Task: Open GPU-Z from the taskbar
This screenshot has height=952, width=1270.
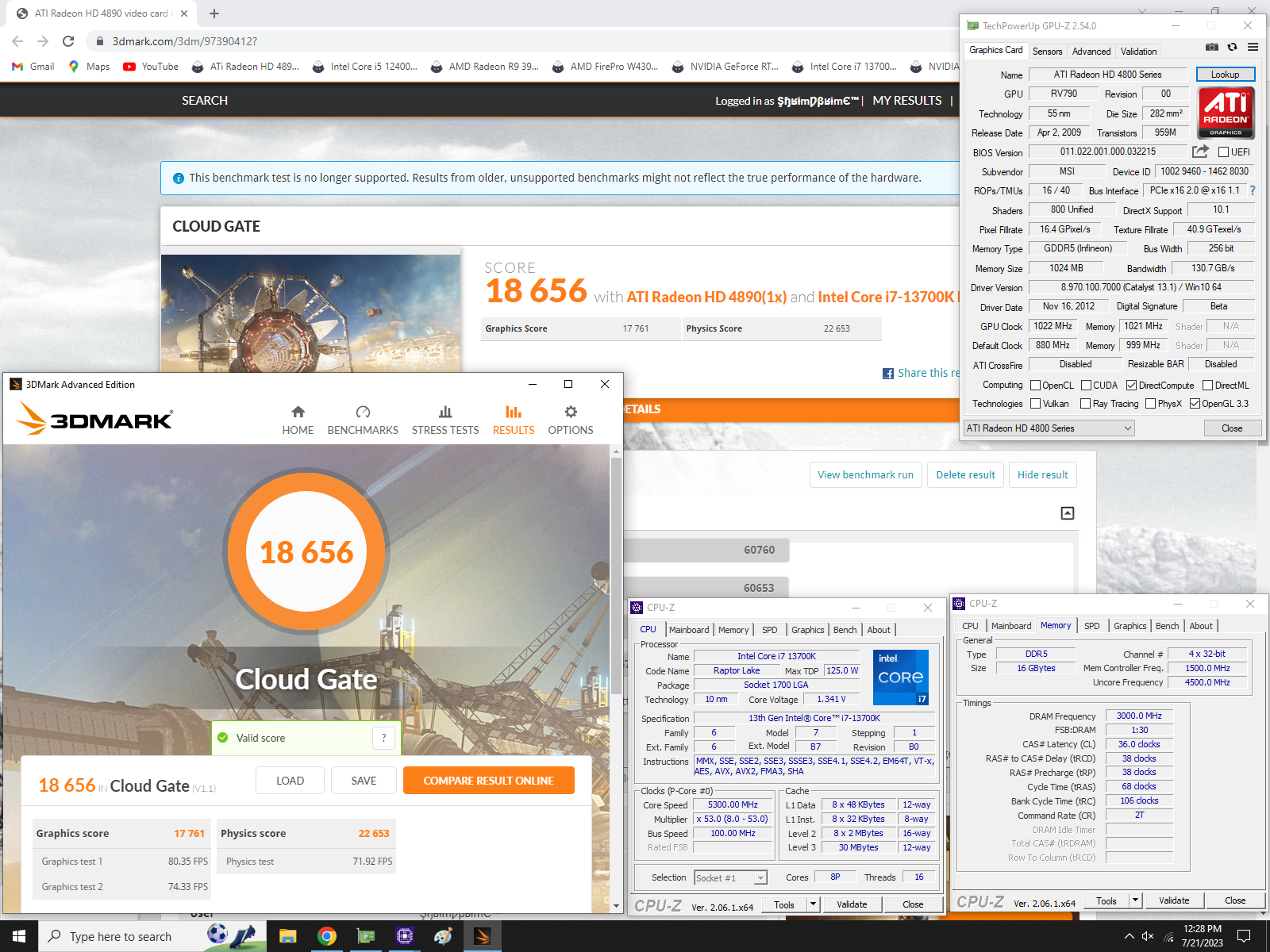Action: (x=365, y=936)
